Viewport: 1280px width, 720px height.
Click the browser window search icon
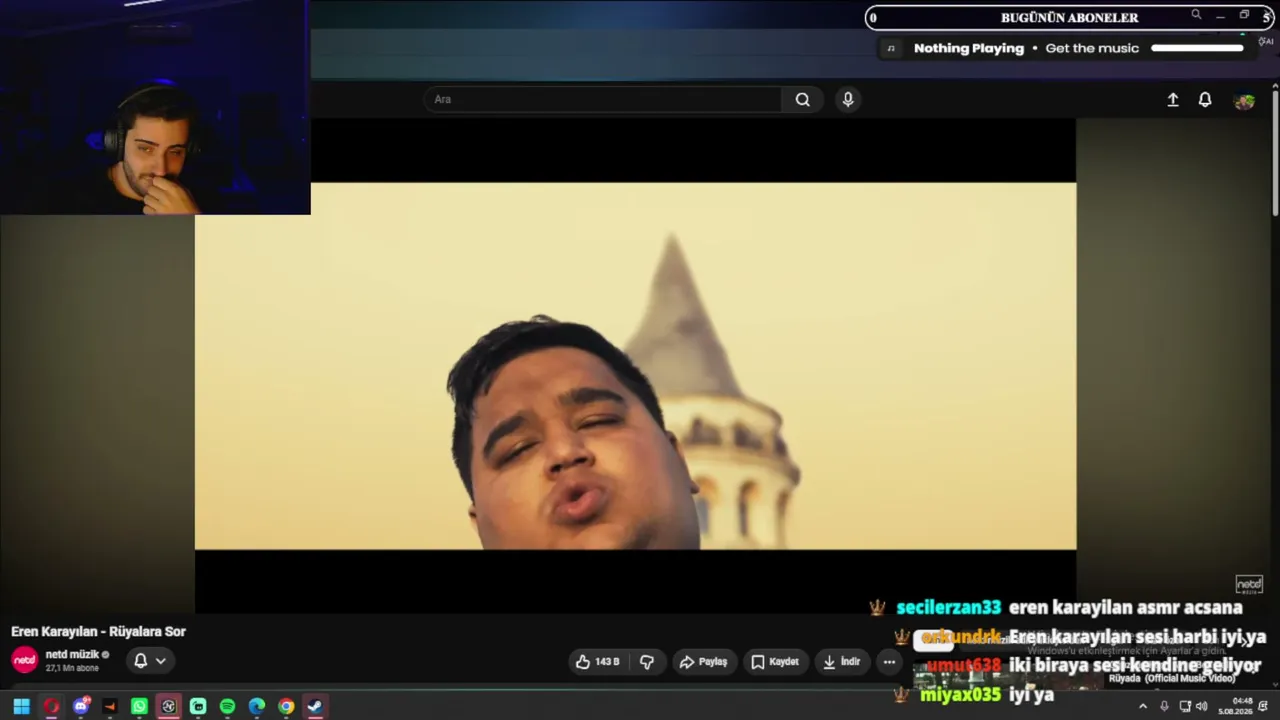[x=1196, y=15]
